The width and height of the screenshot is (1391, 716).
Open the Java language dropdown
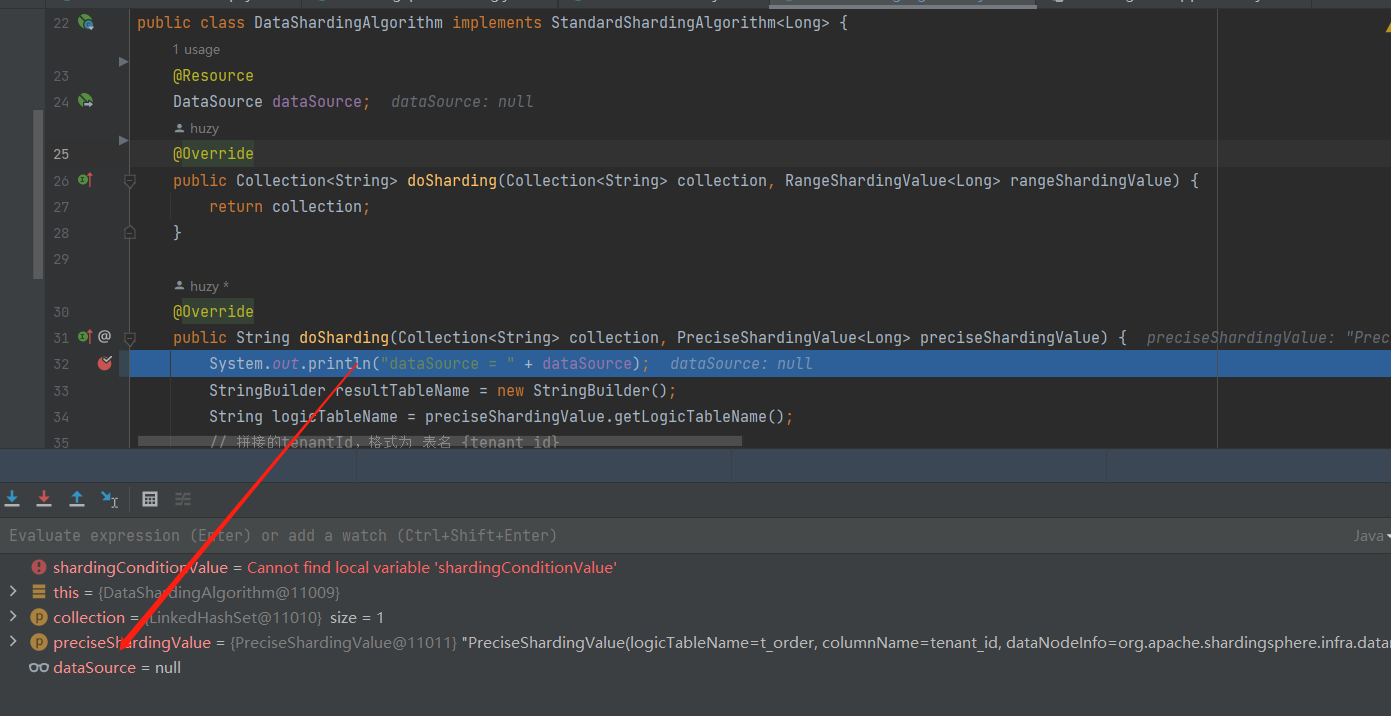click(x=1371, y=535)
